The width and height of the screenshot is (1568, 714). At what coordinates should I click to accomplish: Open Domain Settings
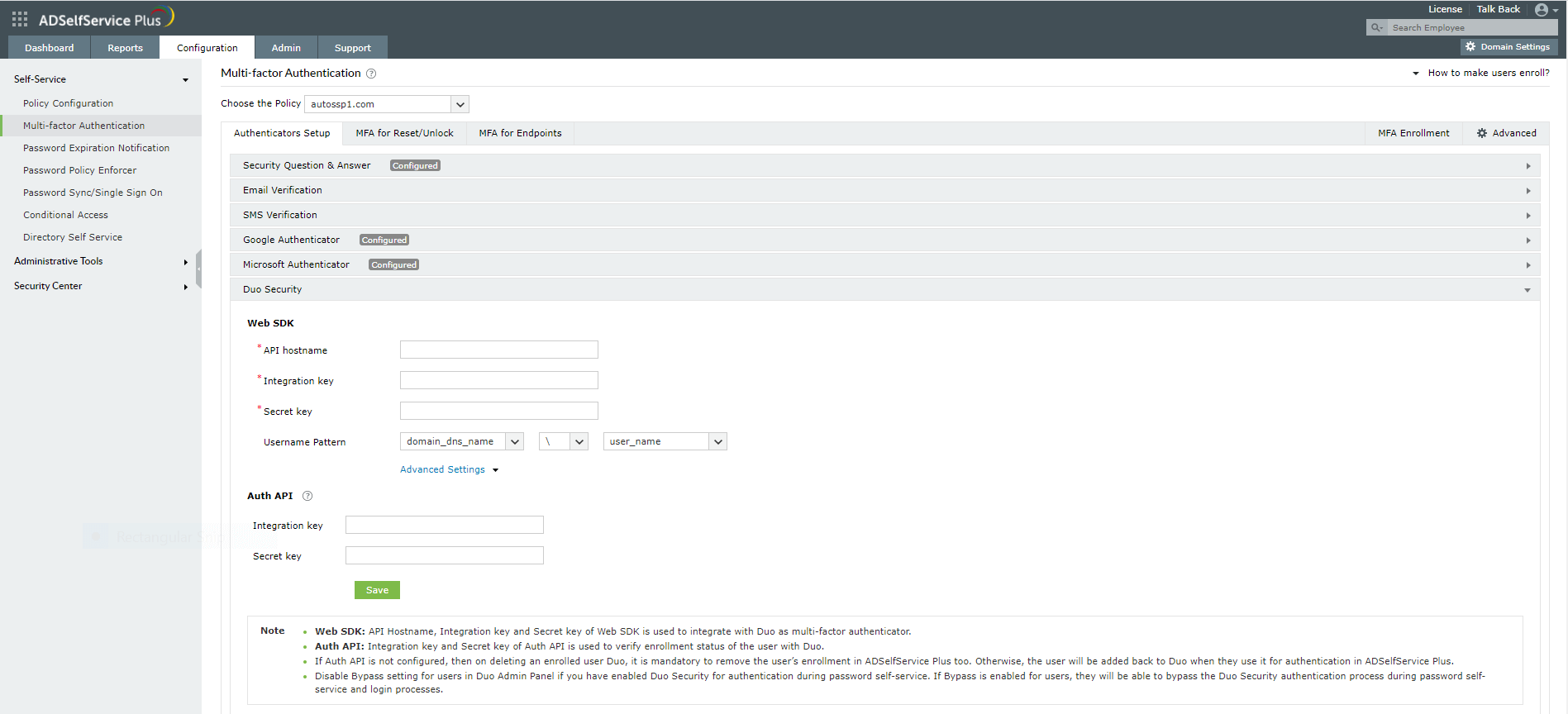click(x=1508, y=47)
